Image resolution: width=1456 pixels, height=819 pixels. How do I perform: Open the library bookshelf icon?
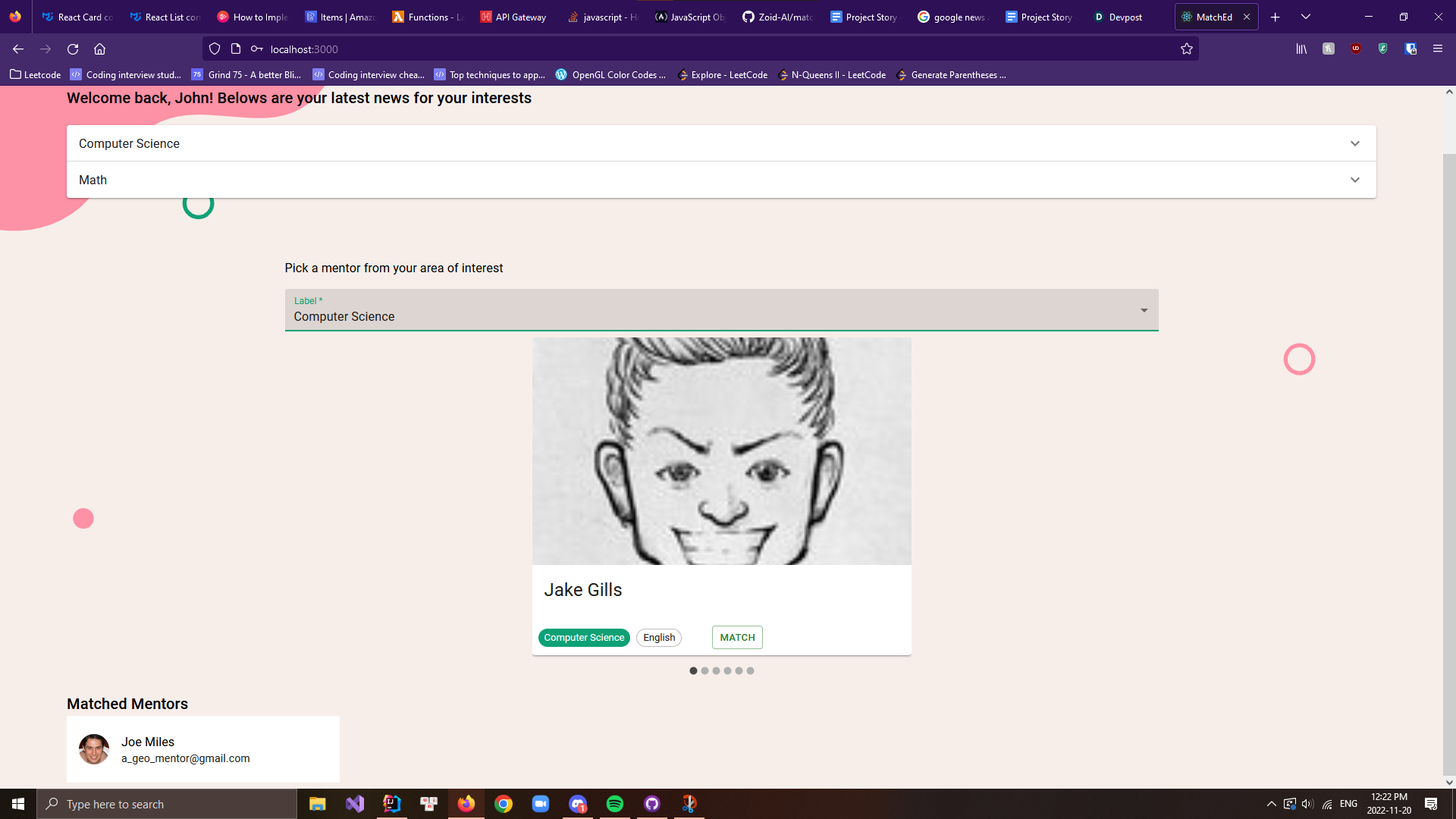(x=1301, y=49)
